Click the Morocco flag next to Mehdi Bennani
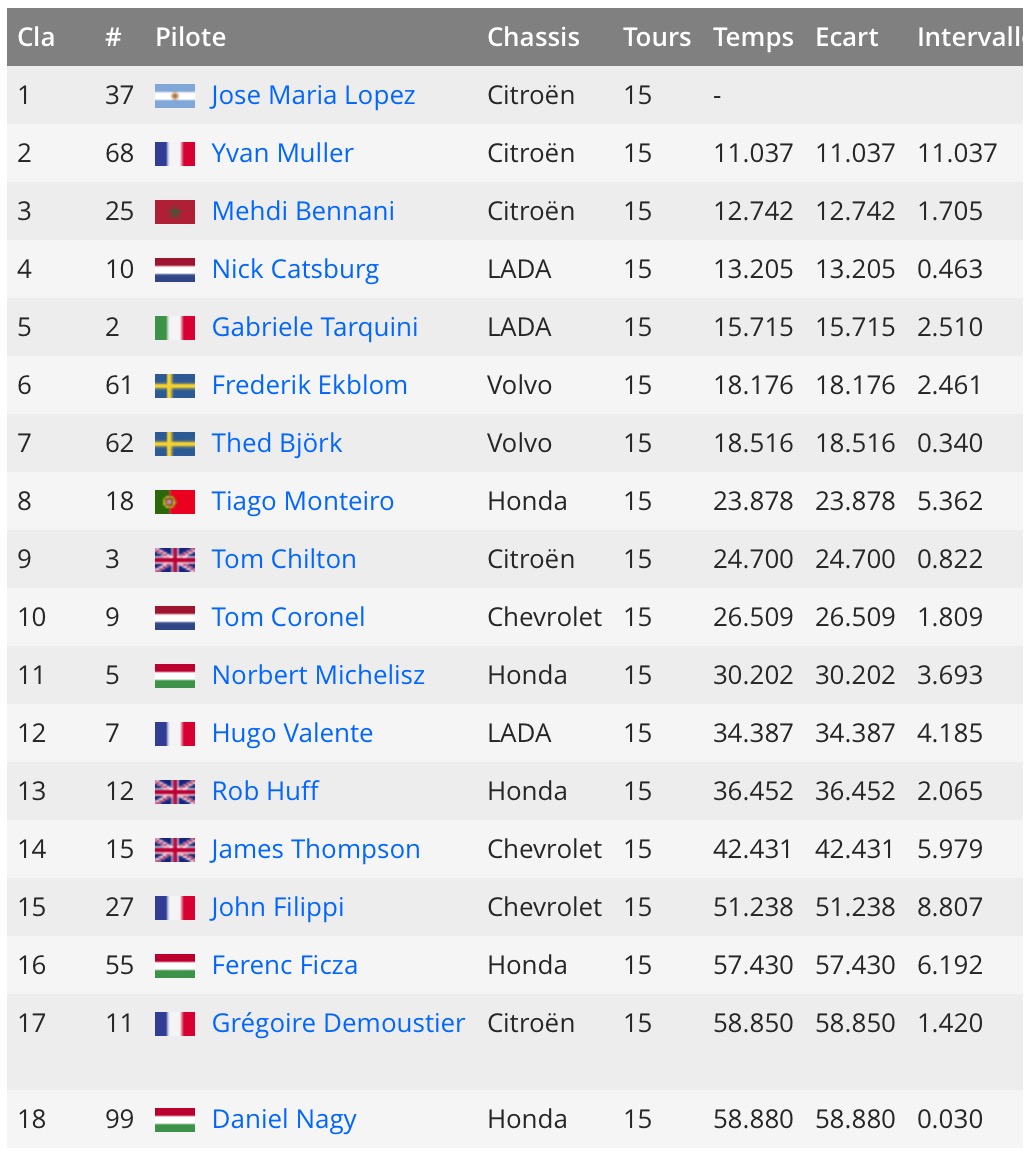This screenshot has height=1152, width=1035. point(175,212)
